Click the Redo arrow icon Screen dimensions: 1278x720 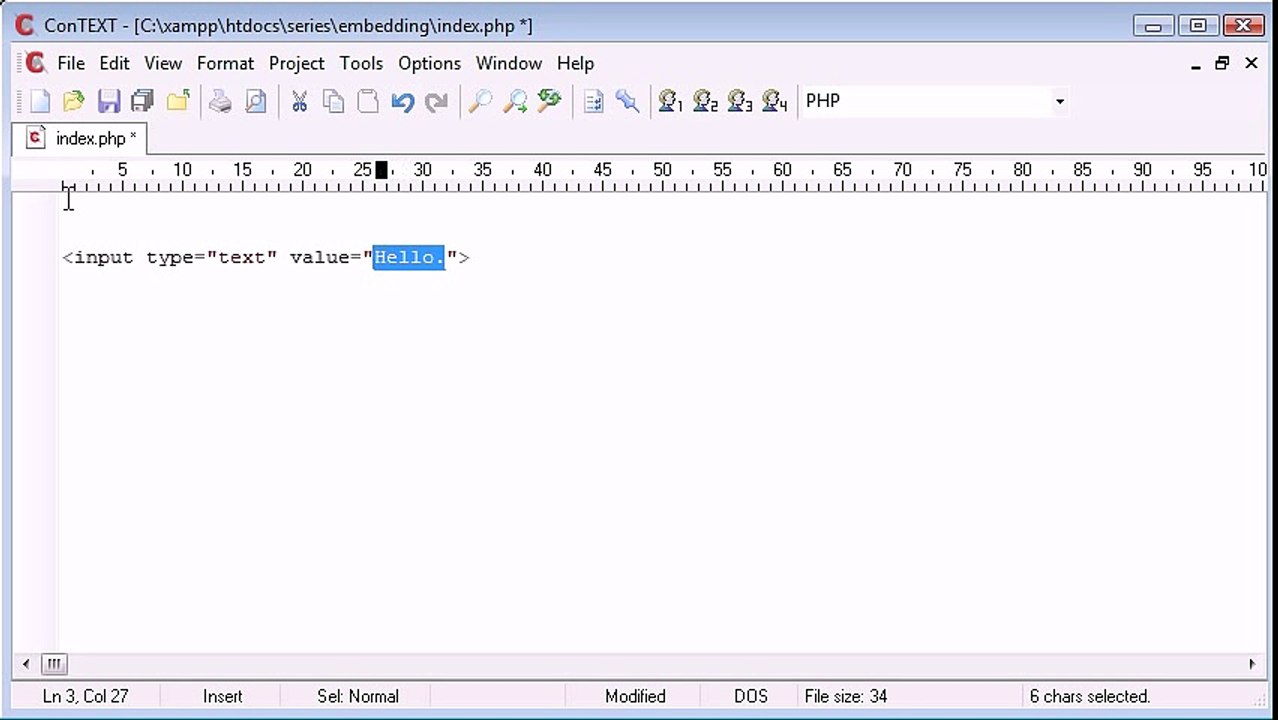(x=437, y=101)
